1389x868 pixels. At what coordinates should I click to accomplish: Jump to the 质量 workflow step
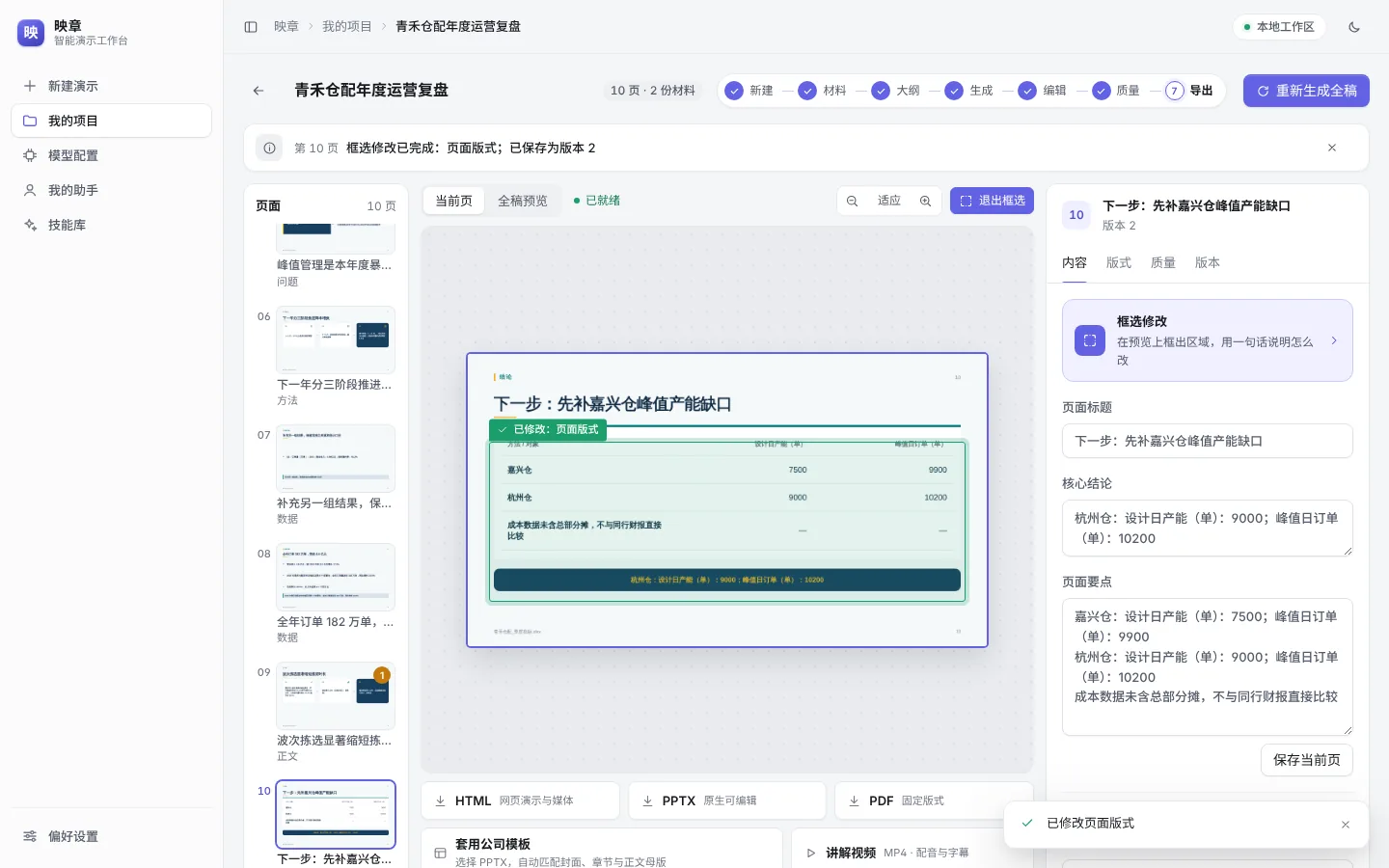[1116, 91]
